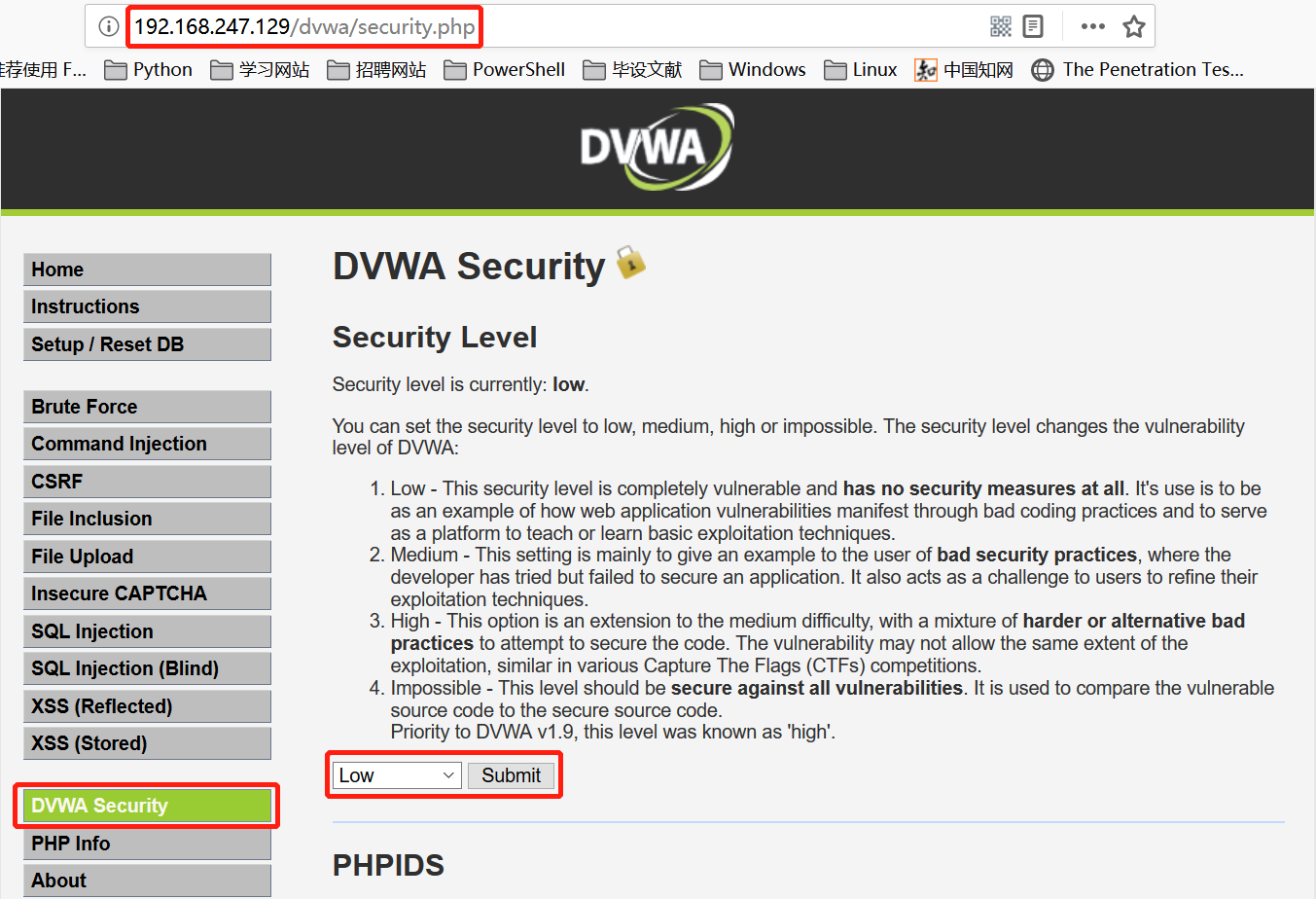1316x899 pixels.
Task: Open the 招聘网站 bookmarks folder
Action: [376, 70]
